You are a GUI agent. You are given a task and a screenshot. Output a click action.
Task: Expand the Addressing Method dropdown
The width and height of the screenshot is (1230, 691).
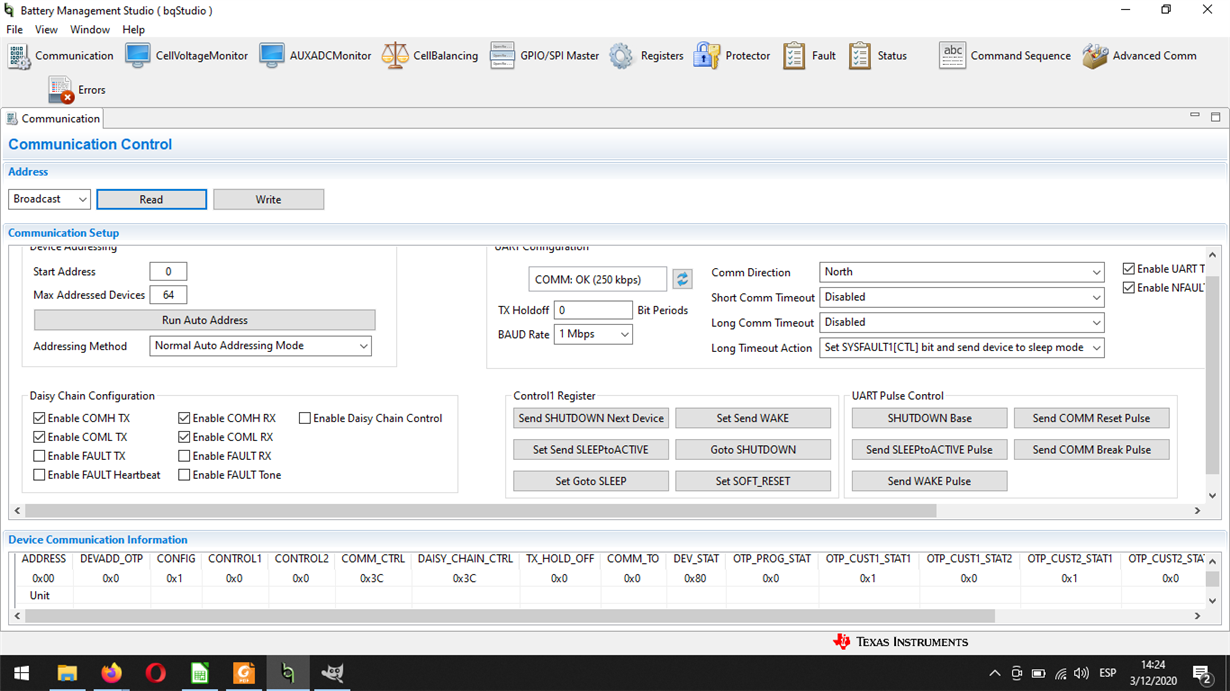[x=261, y=346]
